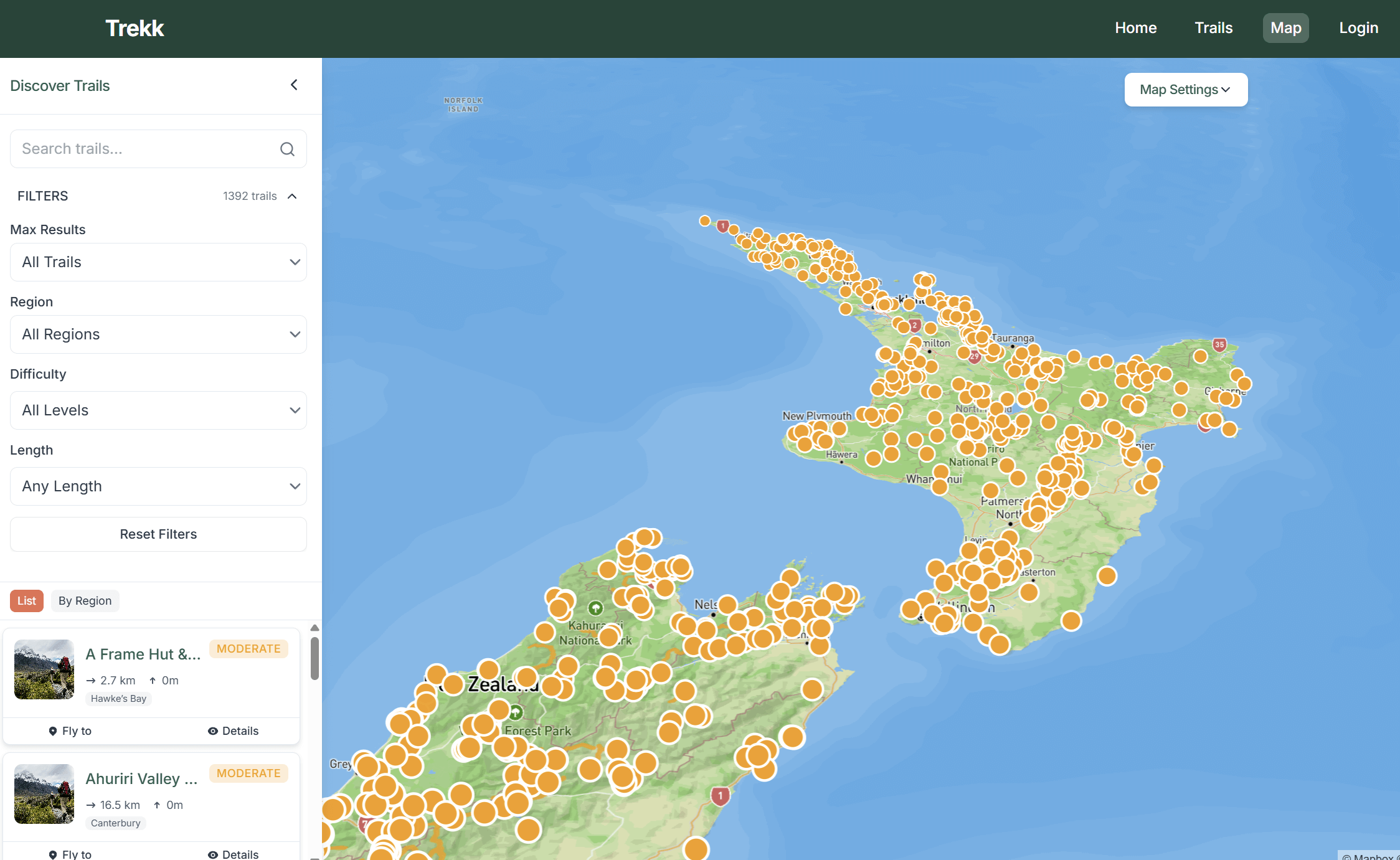
Task: Open the Map Settings dropdown
Action: (1185, 89)
